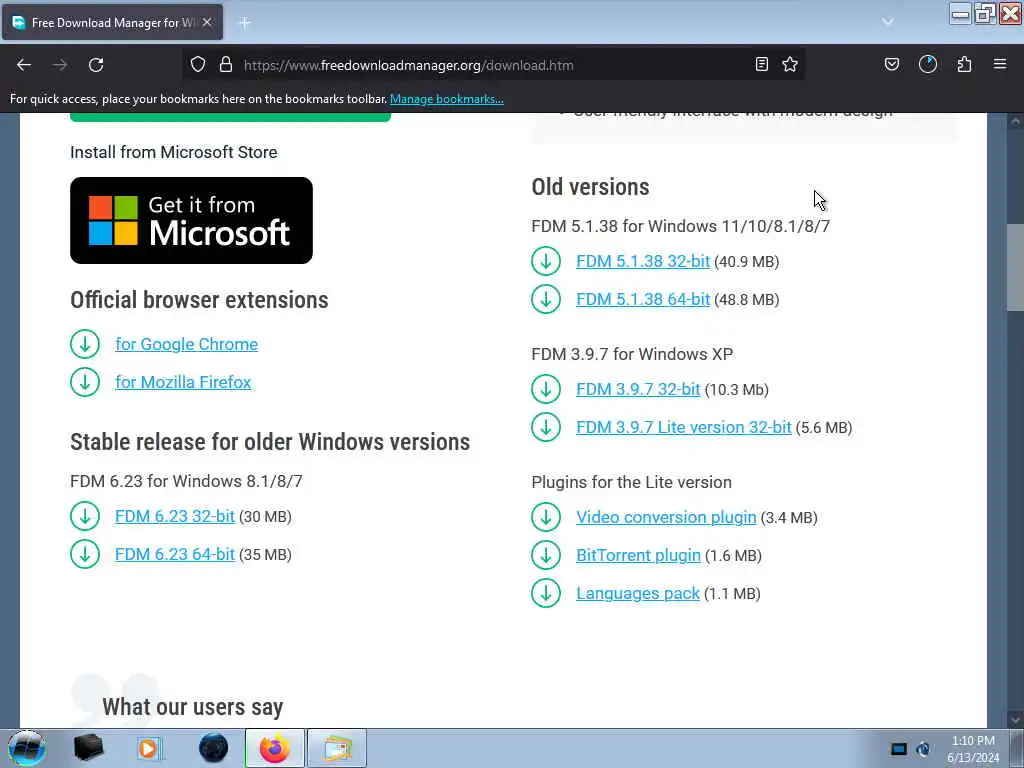Download FDM 3.9.7 32-bit
The image size is (1024, 768).
point(638,389)
